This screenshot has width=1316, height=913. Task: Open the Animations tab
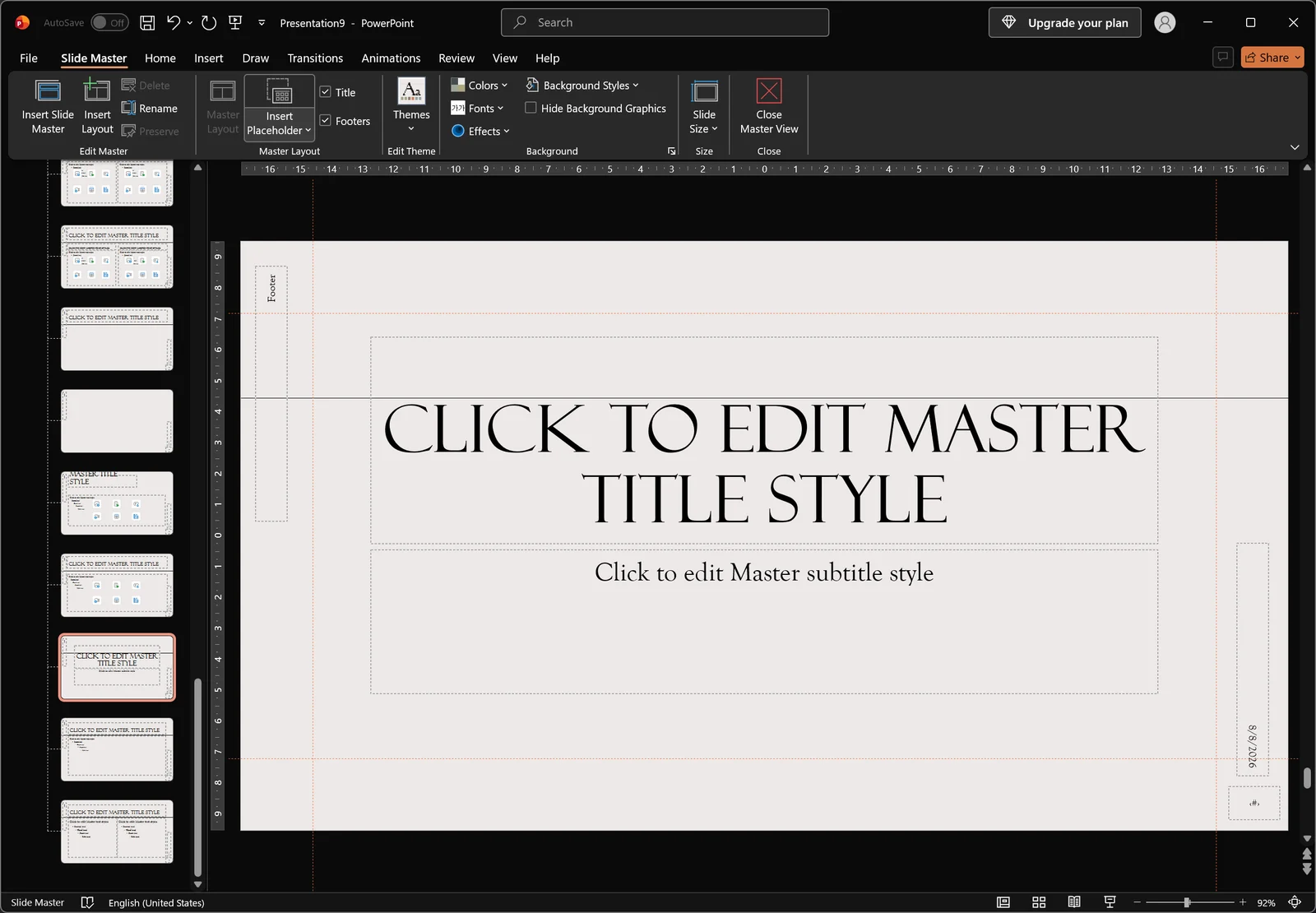click(x=391, y=58)
